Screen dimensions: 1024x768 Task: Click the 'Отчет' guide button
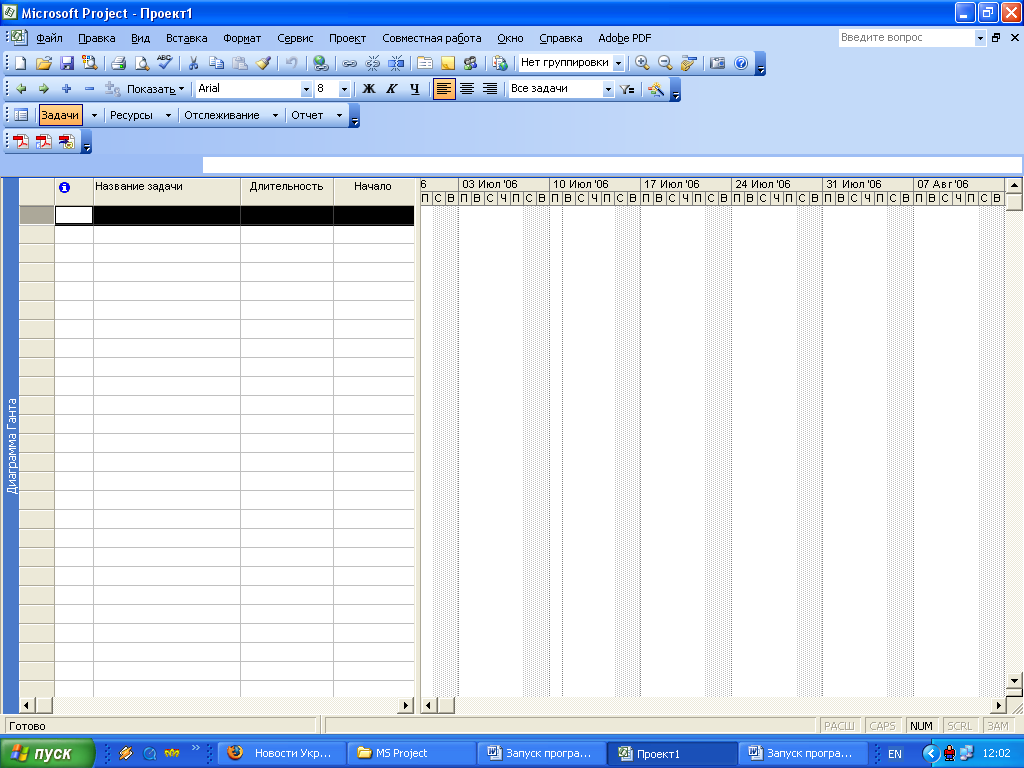coord(307,115)
